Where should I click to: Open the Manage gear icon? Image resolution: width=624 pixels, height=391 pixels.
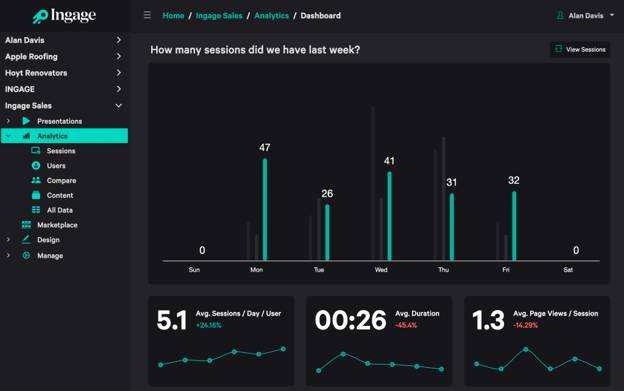26,255
